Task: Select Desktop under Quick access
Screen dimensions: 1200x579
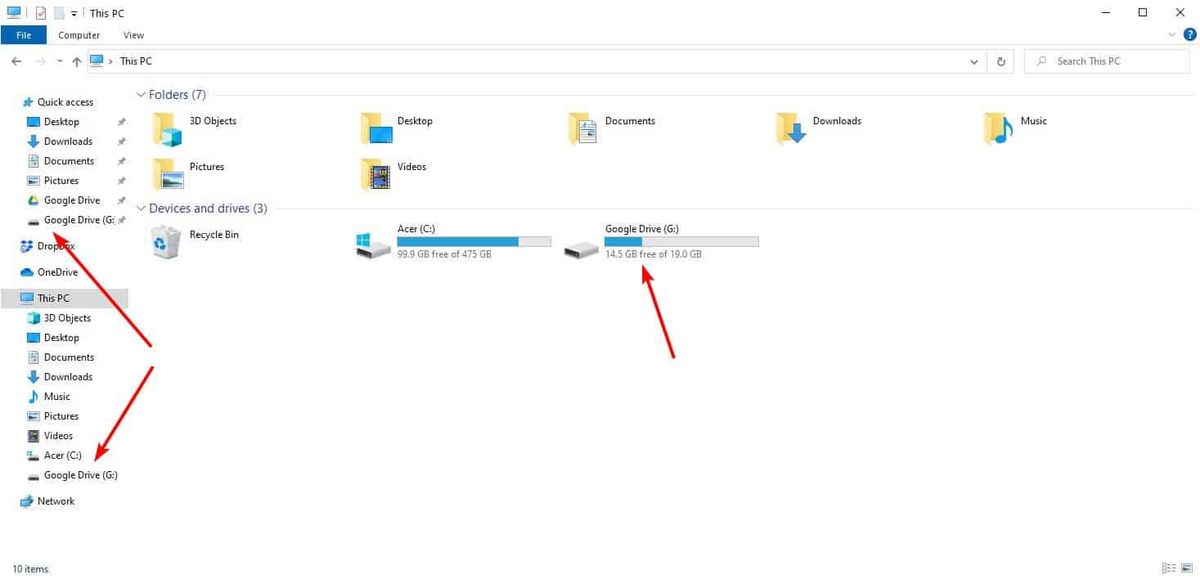Action: click(x=61, y=122)
